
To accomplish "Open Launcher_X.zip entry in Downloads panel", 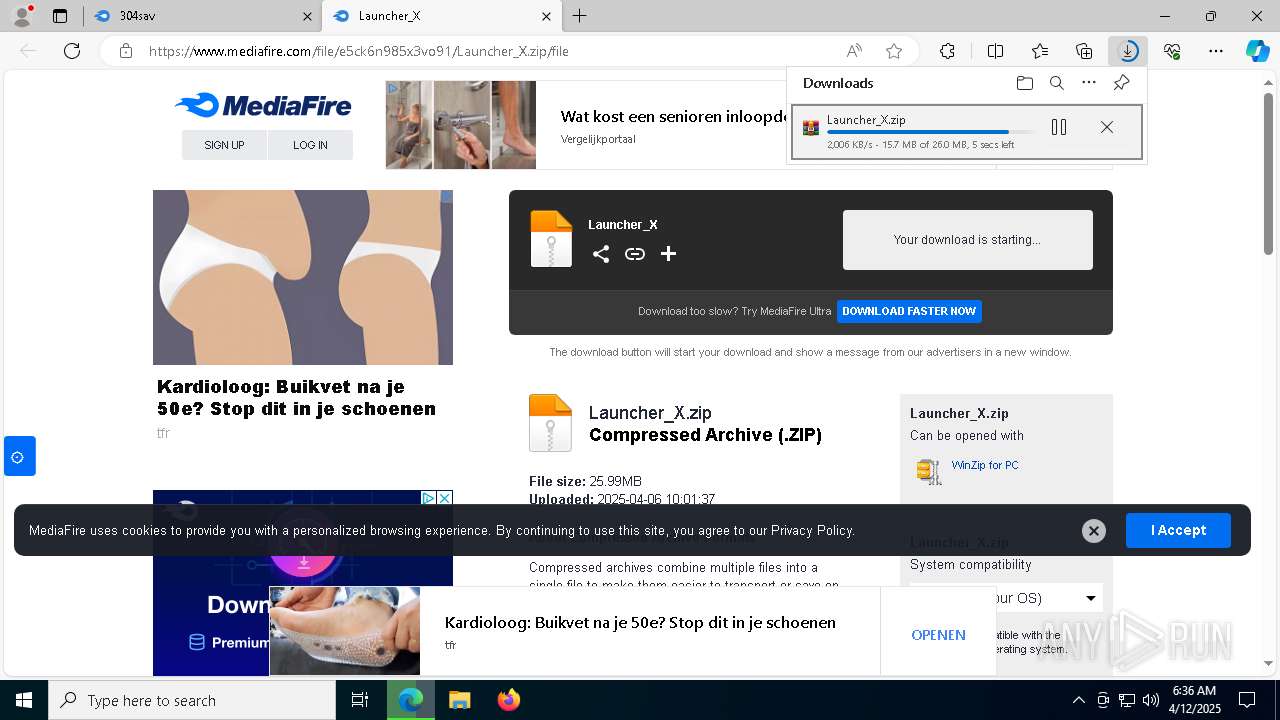I will click(x=966, y=132).
